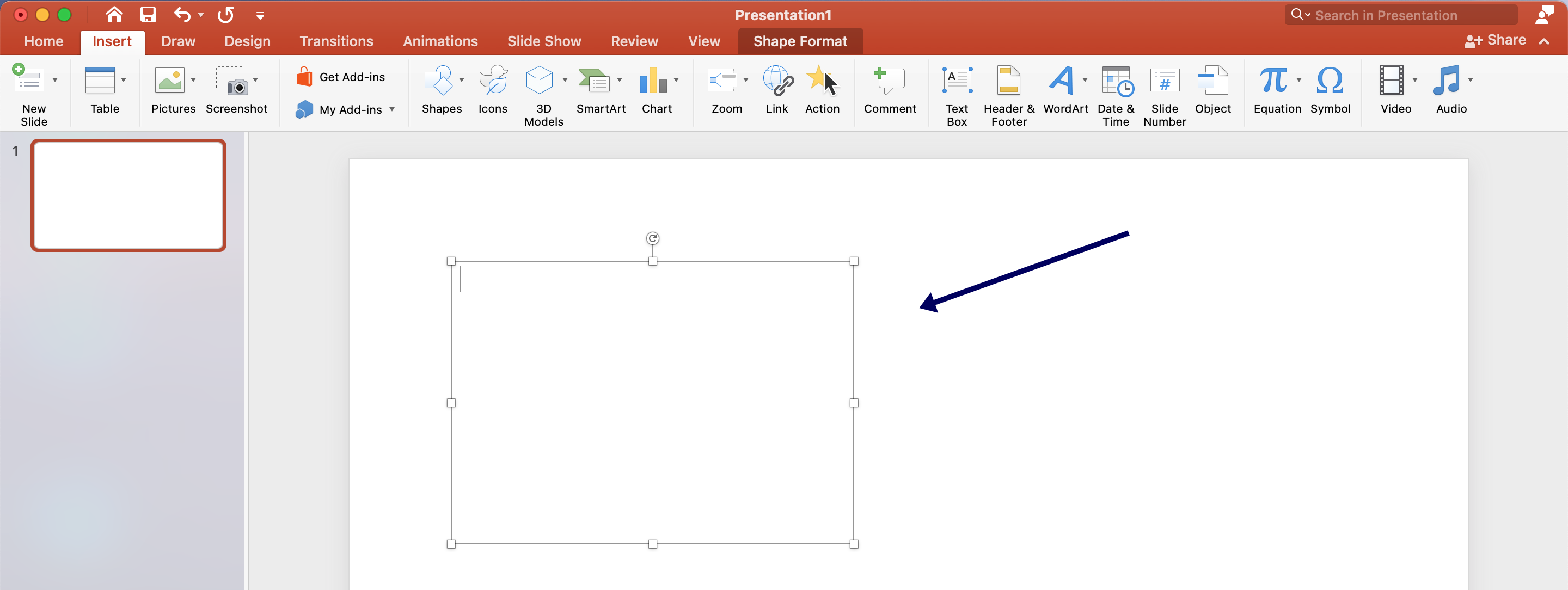Click the Redo/Repeat icon
Screen dimensions: 1568x590
(x=226, y=15)
